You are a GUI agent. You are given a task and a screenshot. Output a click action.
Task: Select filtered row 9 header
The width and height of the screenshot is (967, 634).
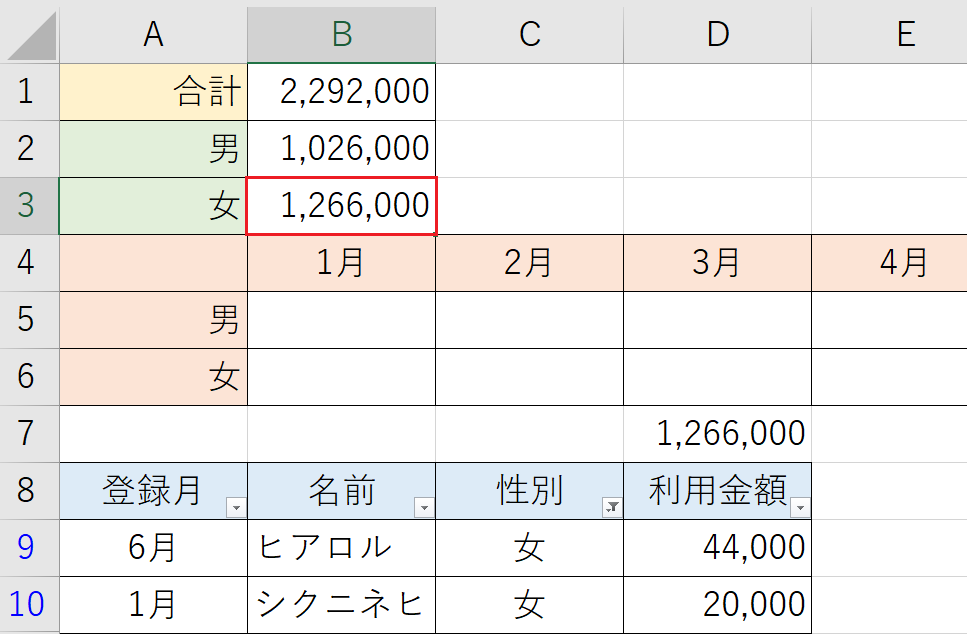pos(30,548)
